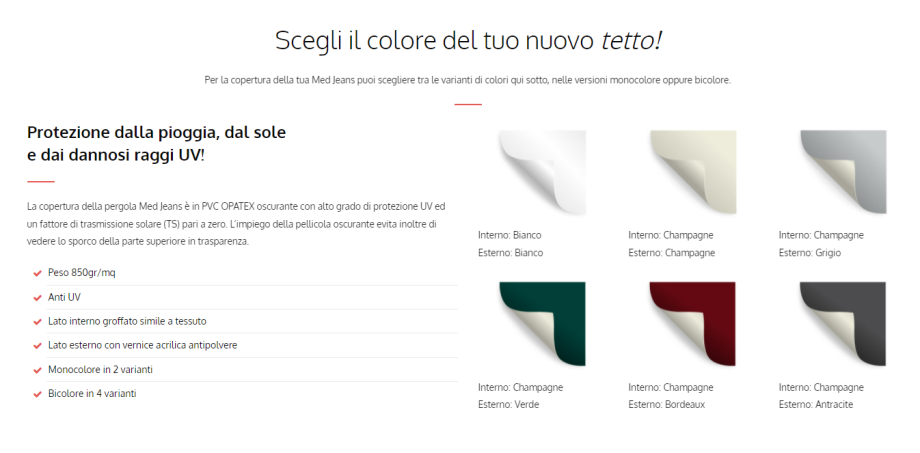
Task: Select the Champagne and Verde swatch
Action: coord(542,324)
